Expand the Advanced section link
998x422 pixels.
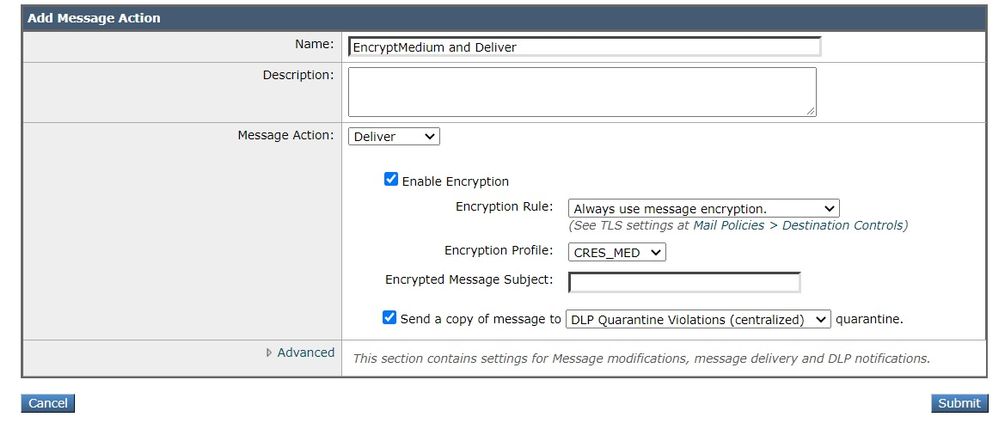(305, 352)
